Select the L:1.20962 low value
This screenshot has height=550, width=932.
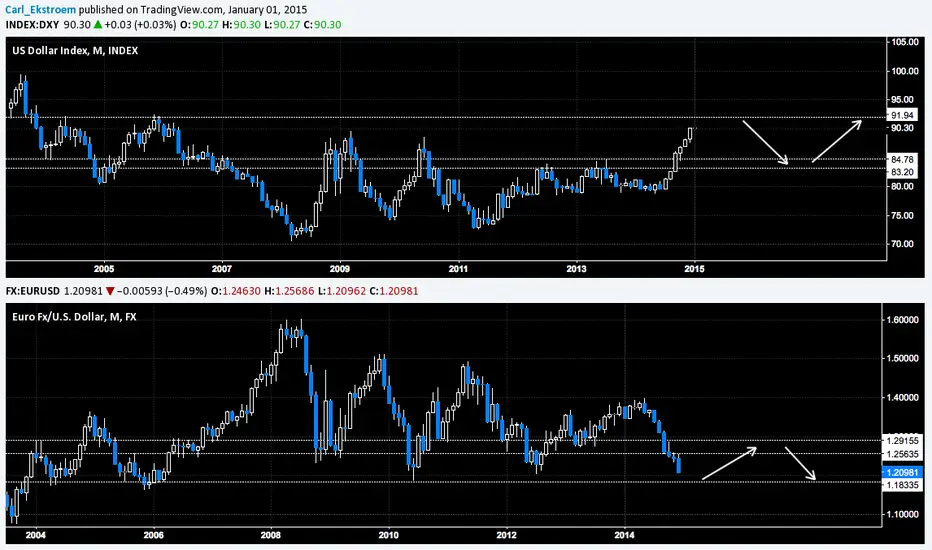[342, 291]
